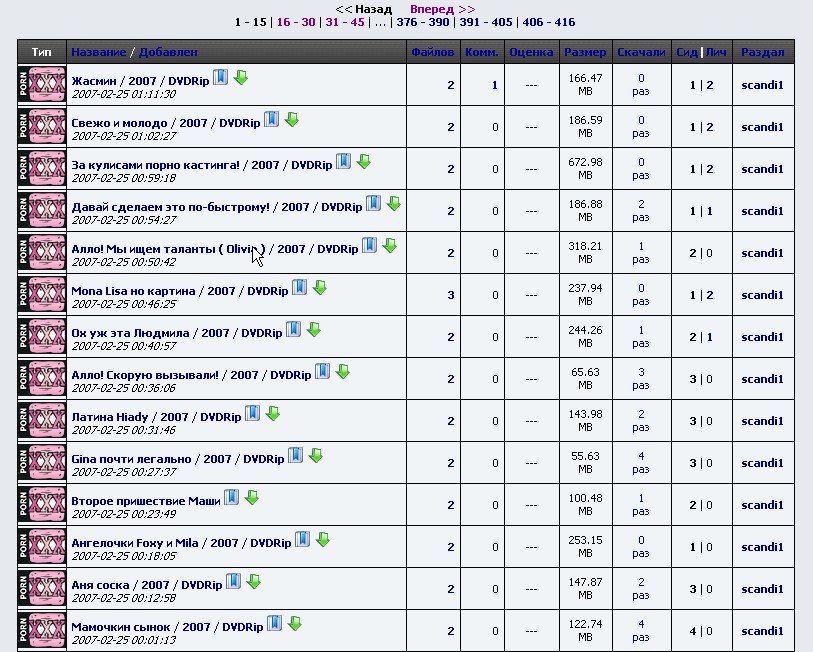
Task: View the 3 files of Mona Lisa но картина
Action: point(451,295)
